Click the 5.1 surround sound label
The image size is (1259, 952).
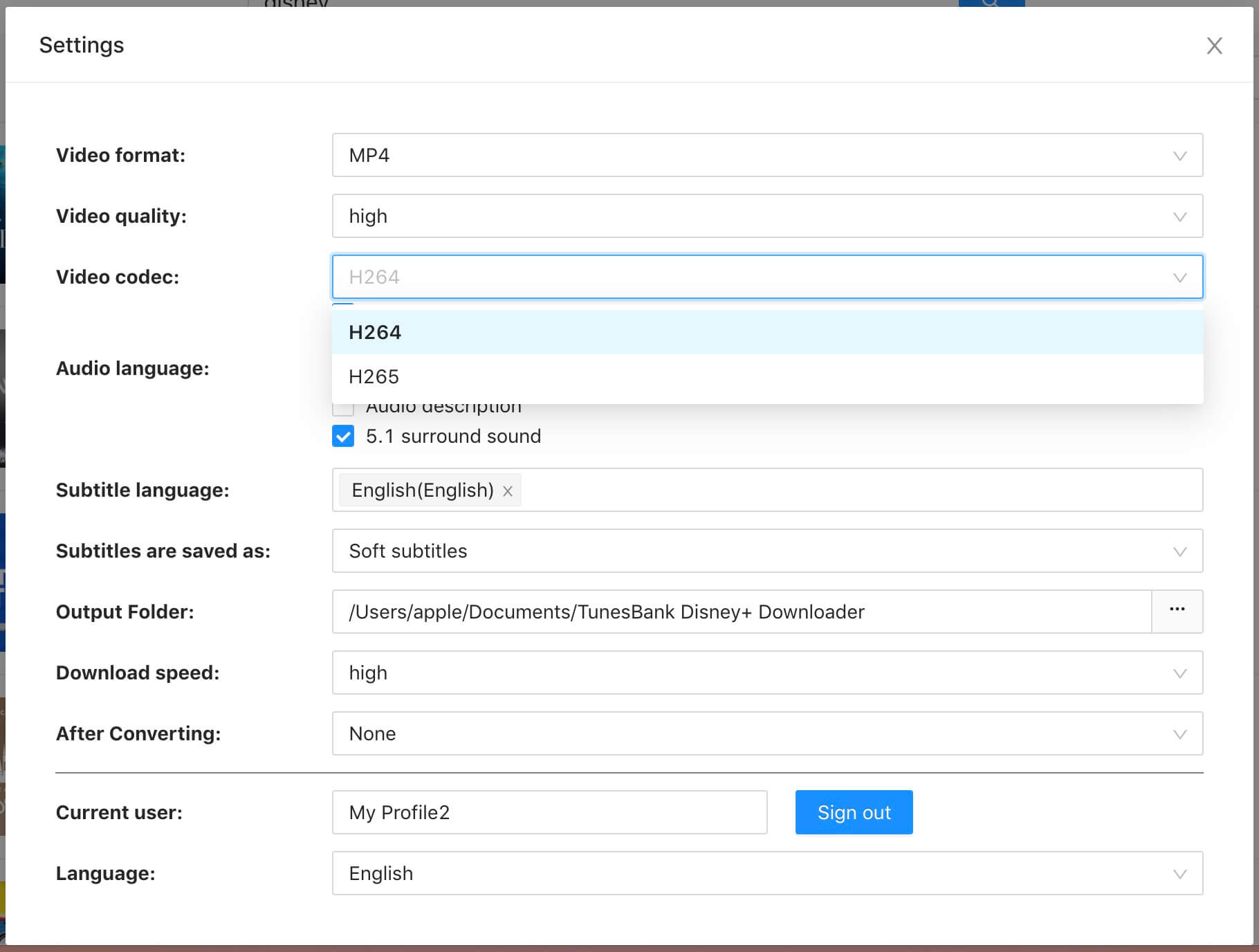[x=453, y=436]
